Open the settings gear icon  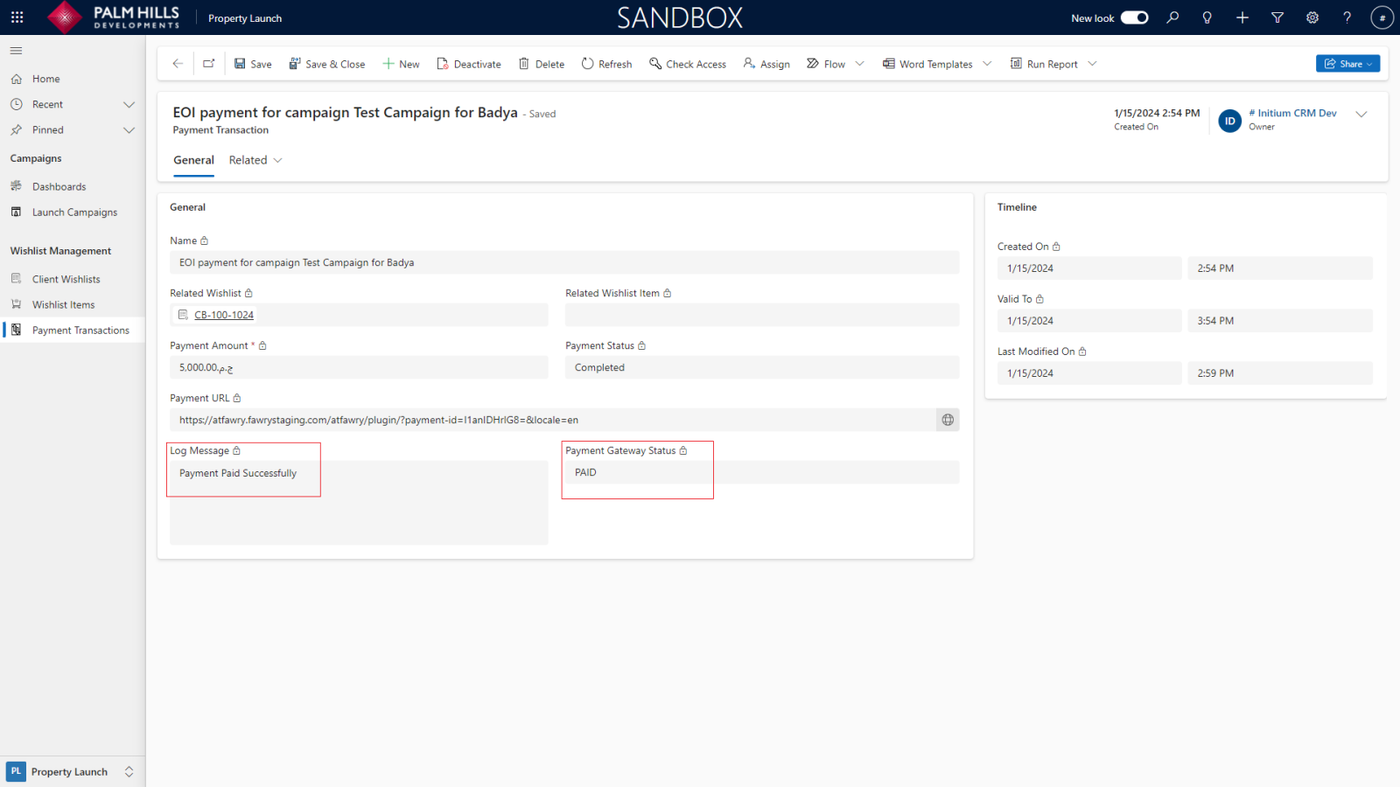[1312, 18]
